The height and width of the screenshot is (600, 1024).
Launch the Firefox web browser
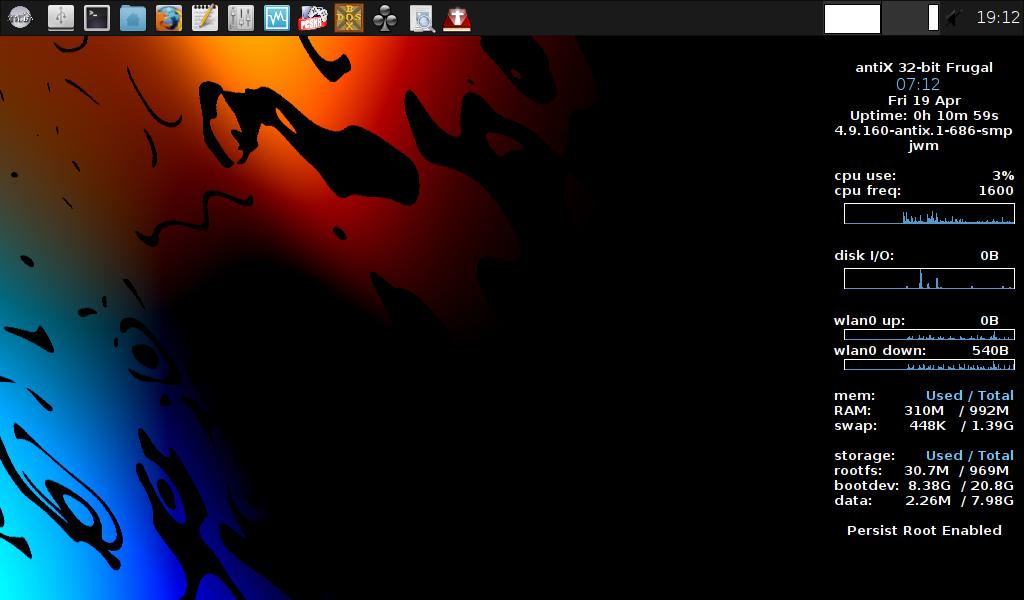pyautogui.click(x=168, y=18)
